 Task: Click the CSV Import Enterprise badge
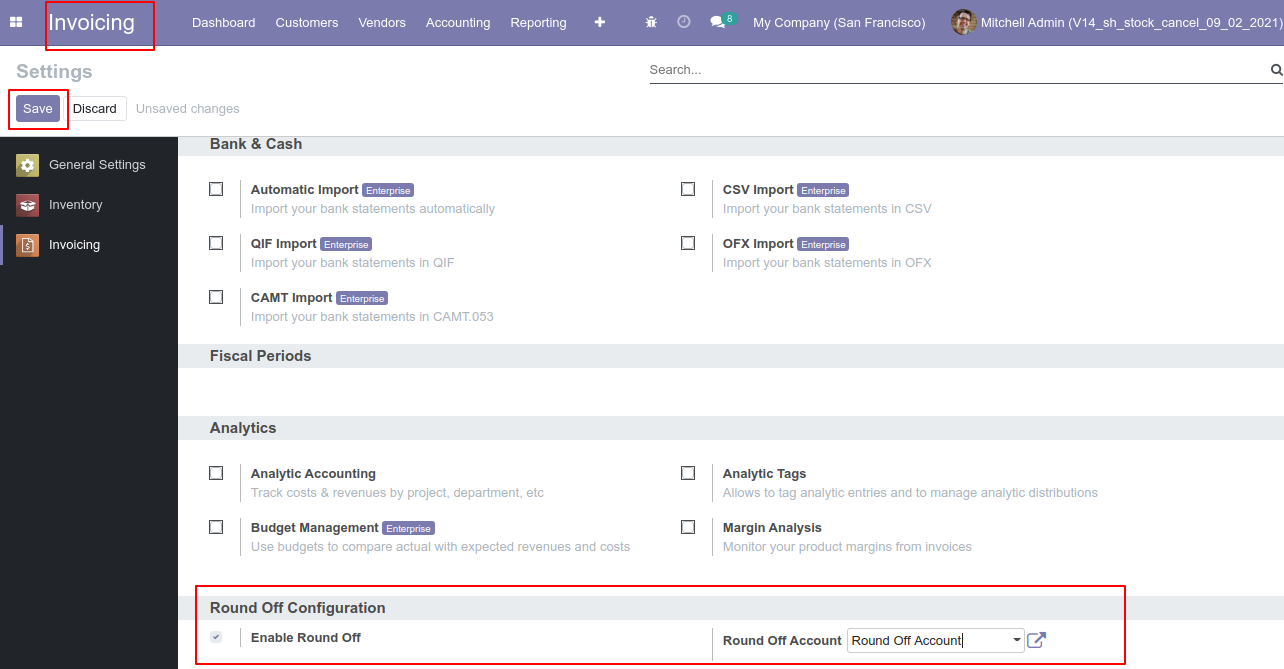[824, 190]
